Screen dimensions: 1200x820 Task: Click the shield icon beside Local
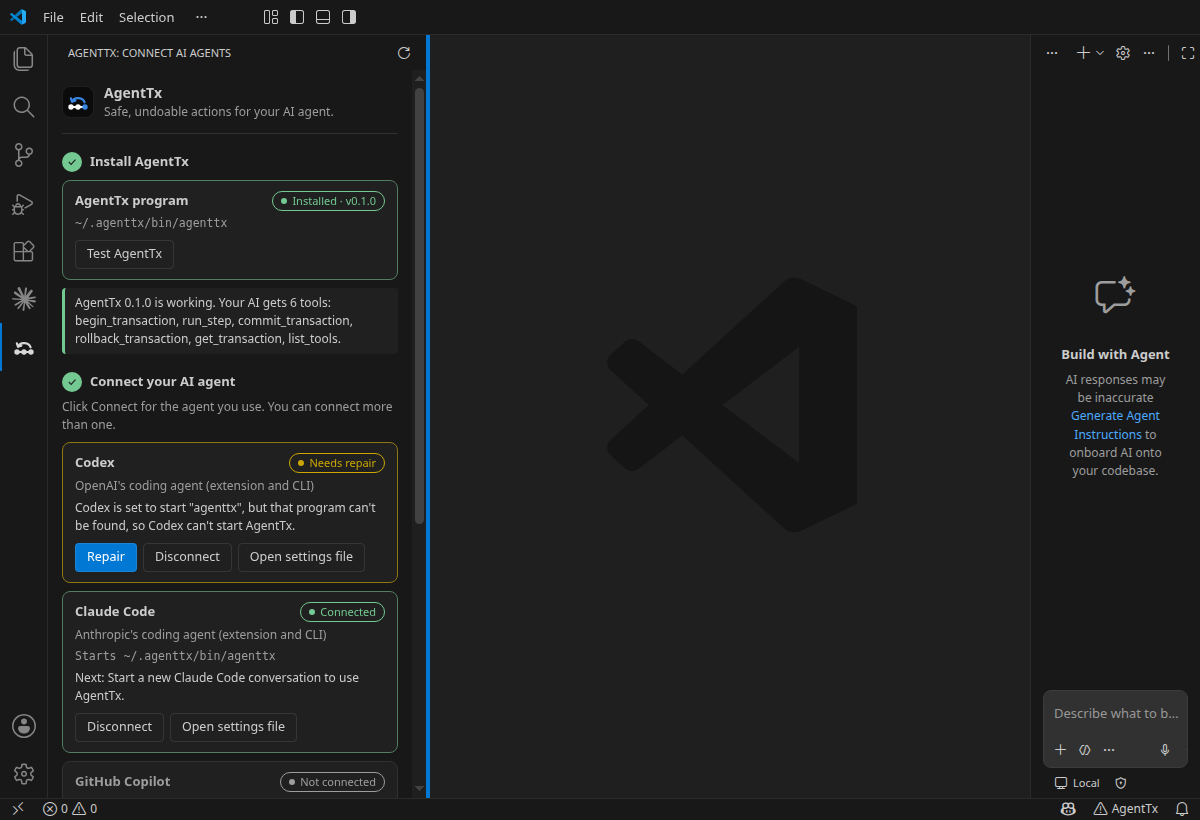point(1121,783)
